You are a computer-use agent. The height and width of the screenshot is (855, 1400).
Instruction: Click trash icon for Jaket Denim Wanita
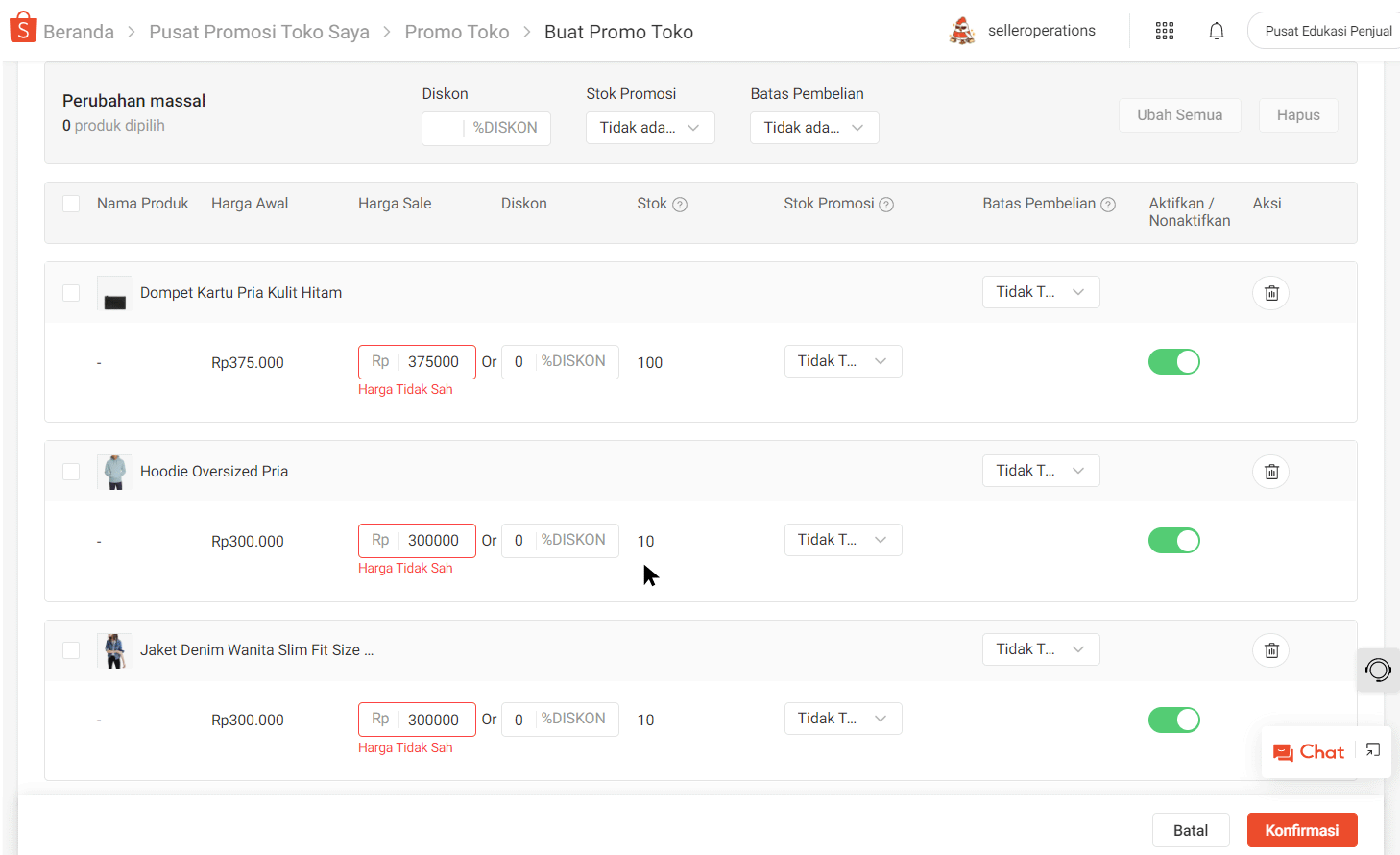click(1270, 650)
